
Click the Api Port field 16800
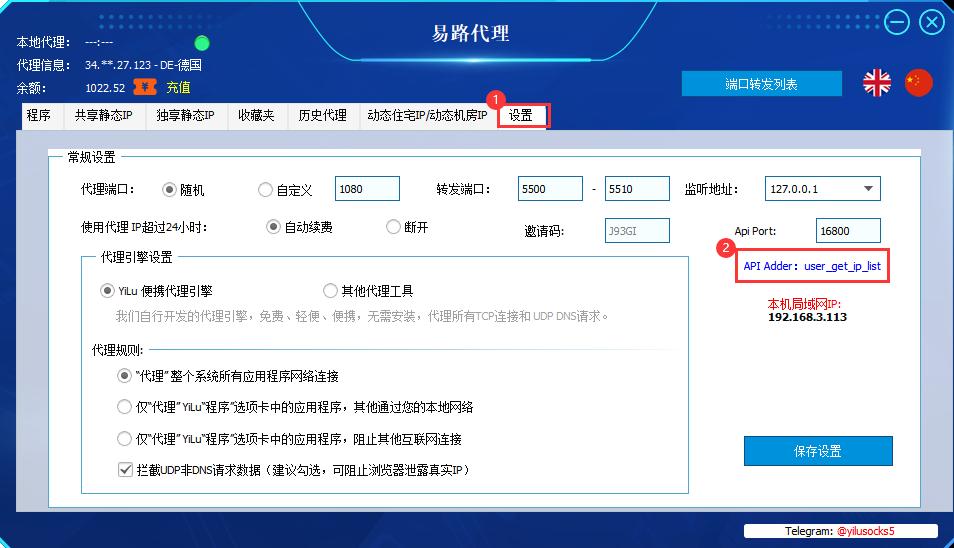(848, 231)
